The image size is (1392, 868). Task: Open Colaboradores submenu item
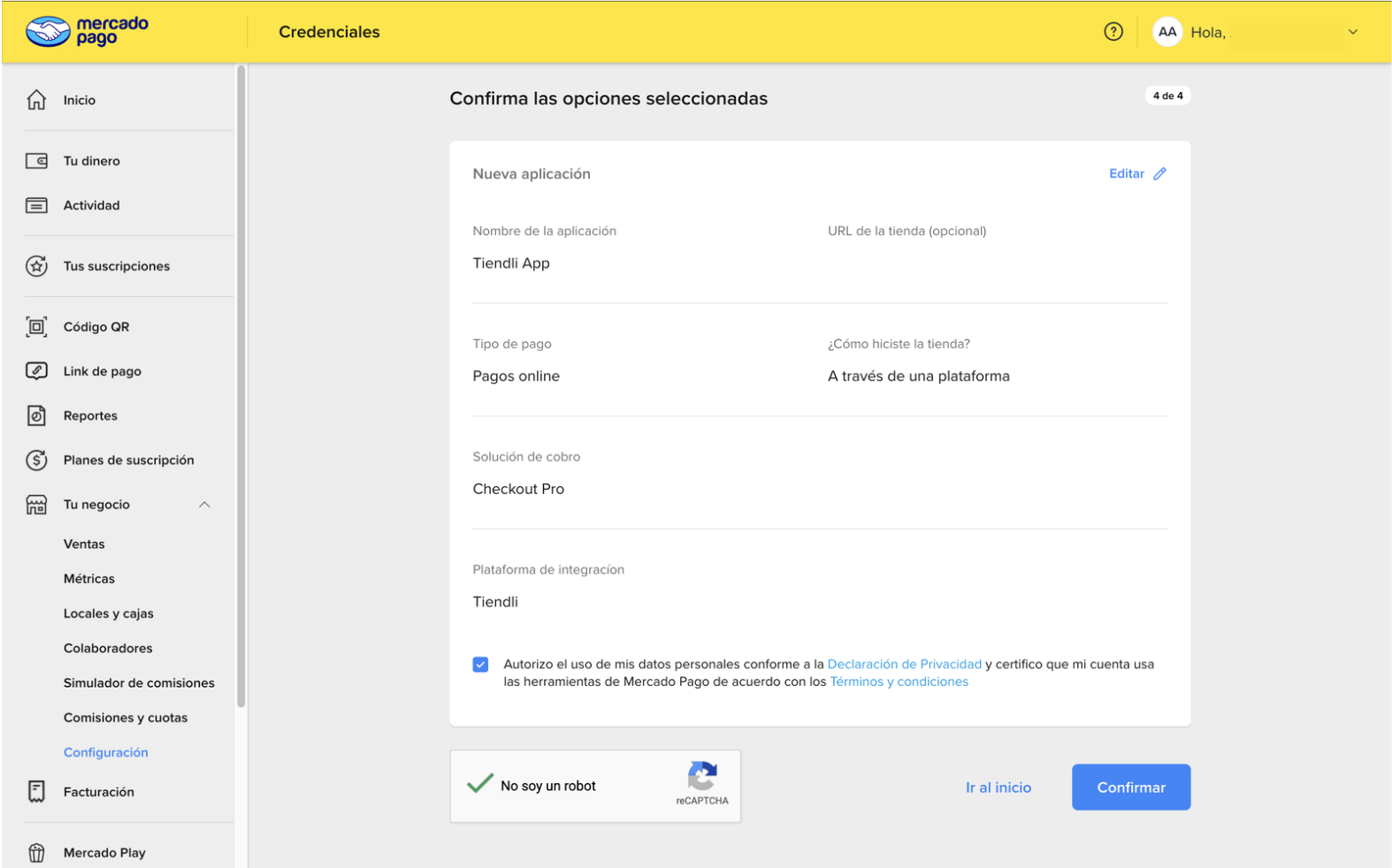108,648
